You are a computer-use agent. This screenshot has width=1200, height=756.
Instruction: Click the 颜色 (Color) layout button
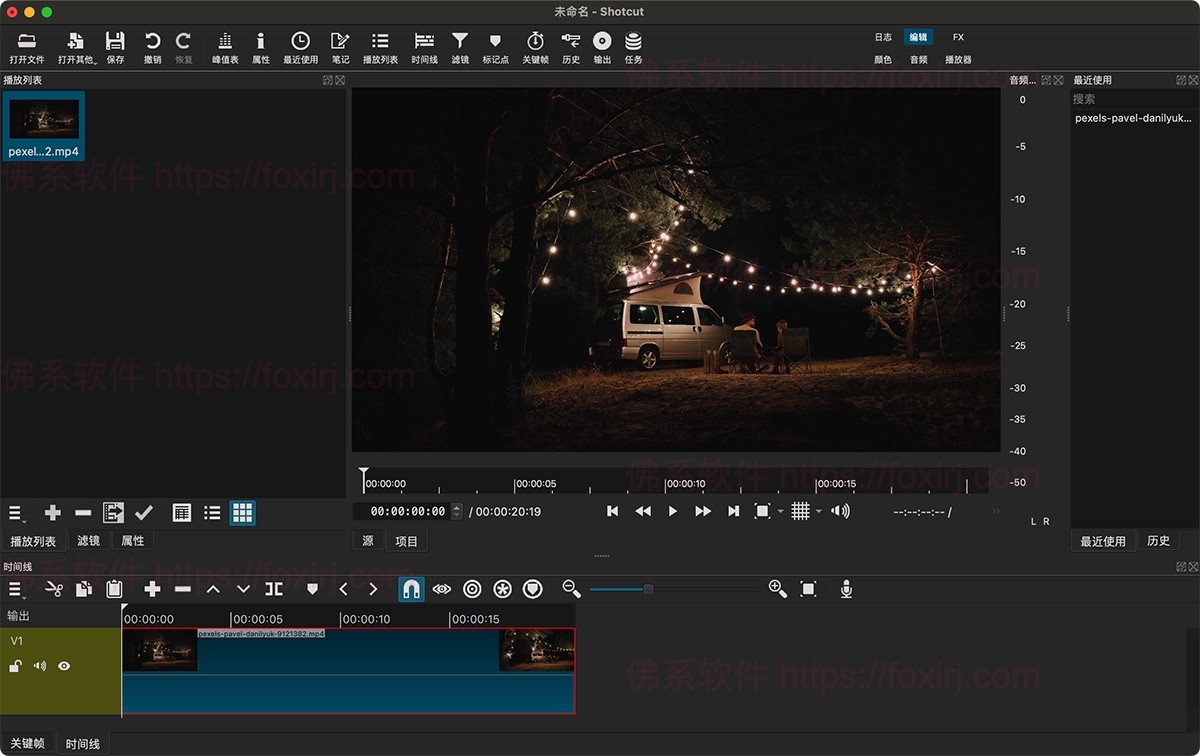click(x=883, y=60)
